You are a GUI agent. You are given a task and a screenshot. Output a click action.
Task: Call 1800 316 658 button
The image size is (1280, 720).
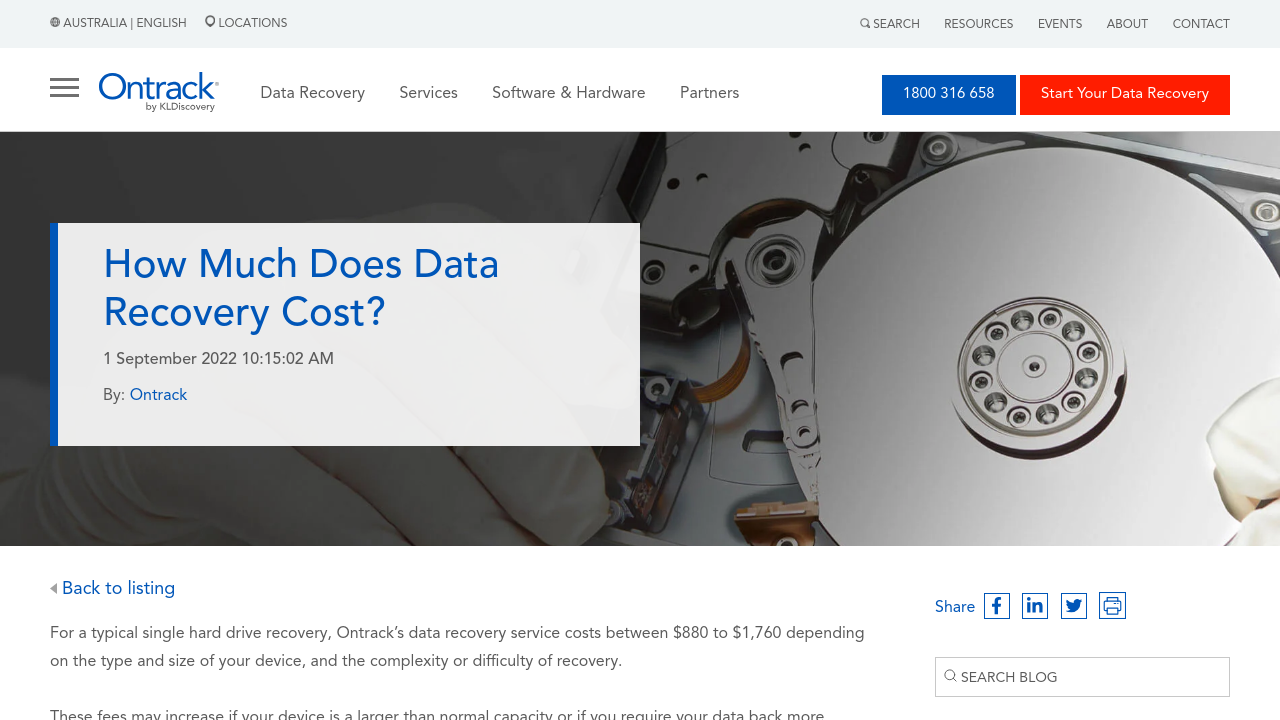[948, 94]
